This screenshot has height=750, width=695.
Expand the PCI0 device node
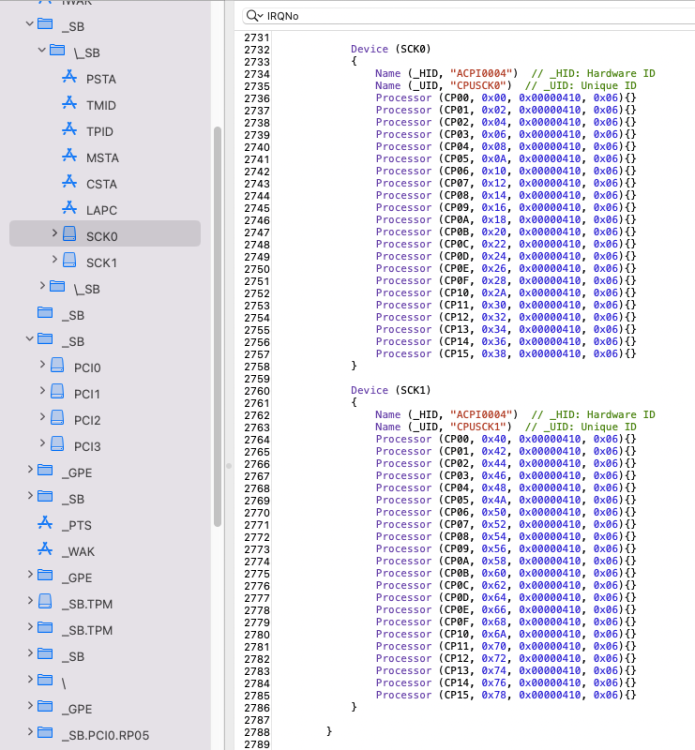43,365
